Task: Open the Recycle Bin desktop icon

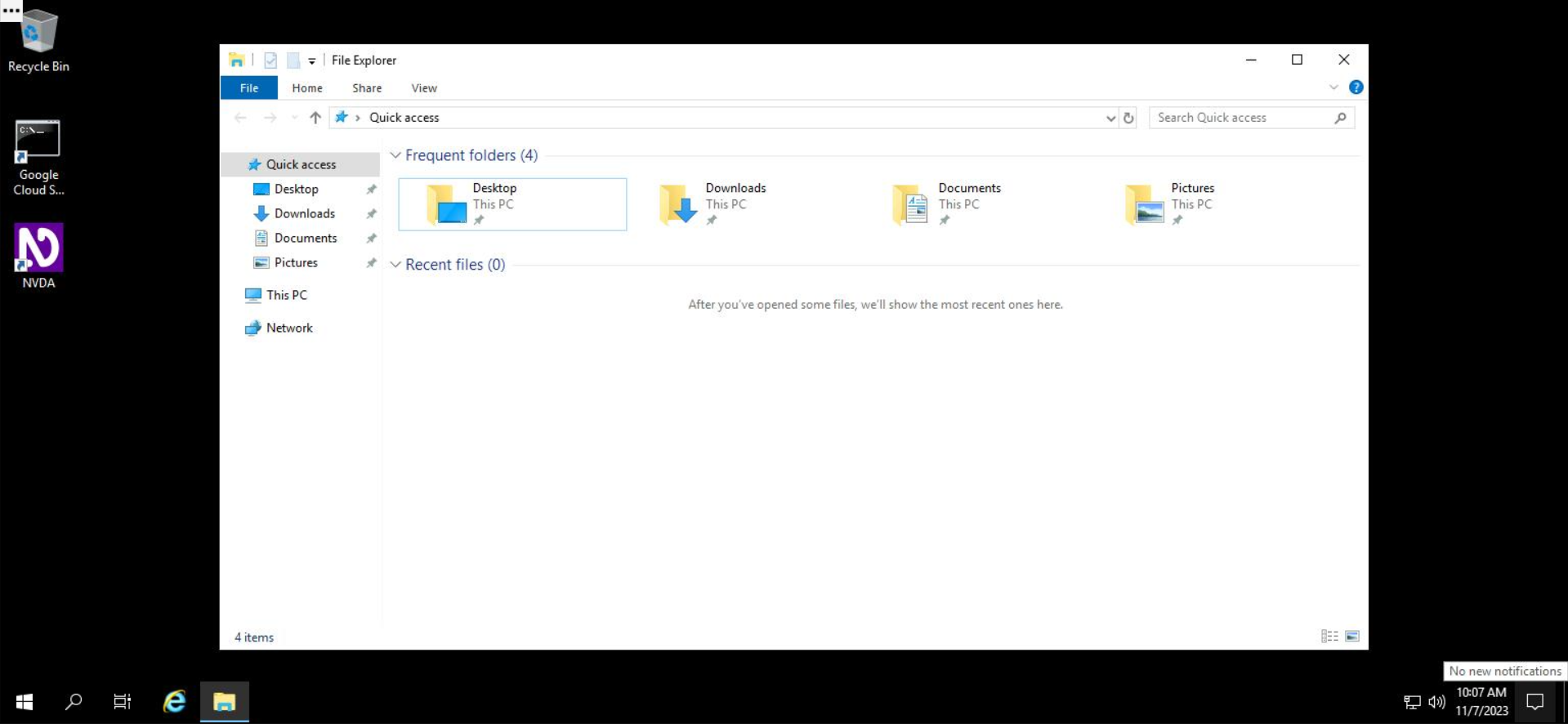Action: point(38,41)
